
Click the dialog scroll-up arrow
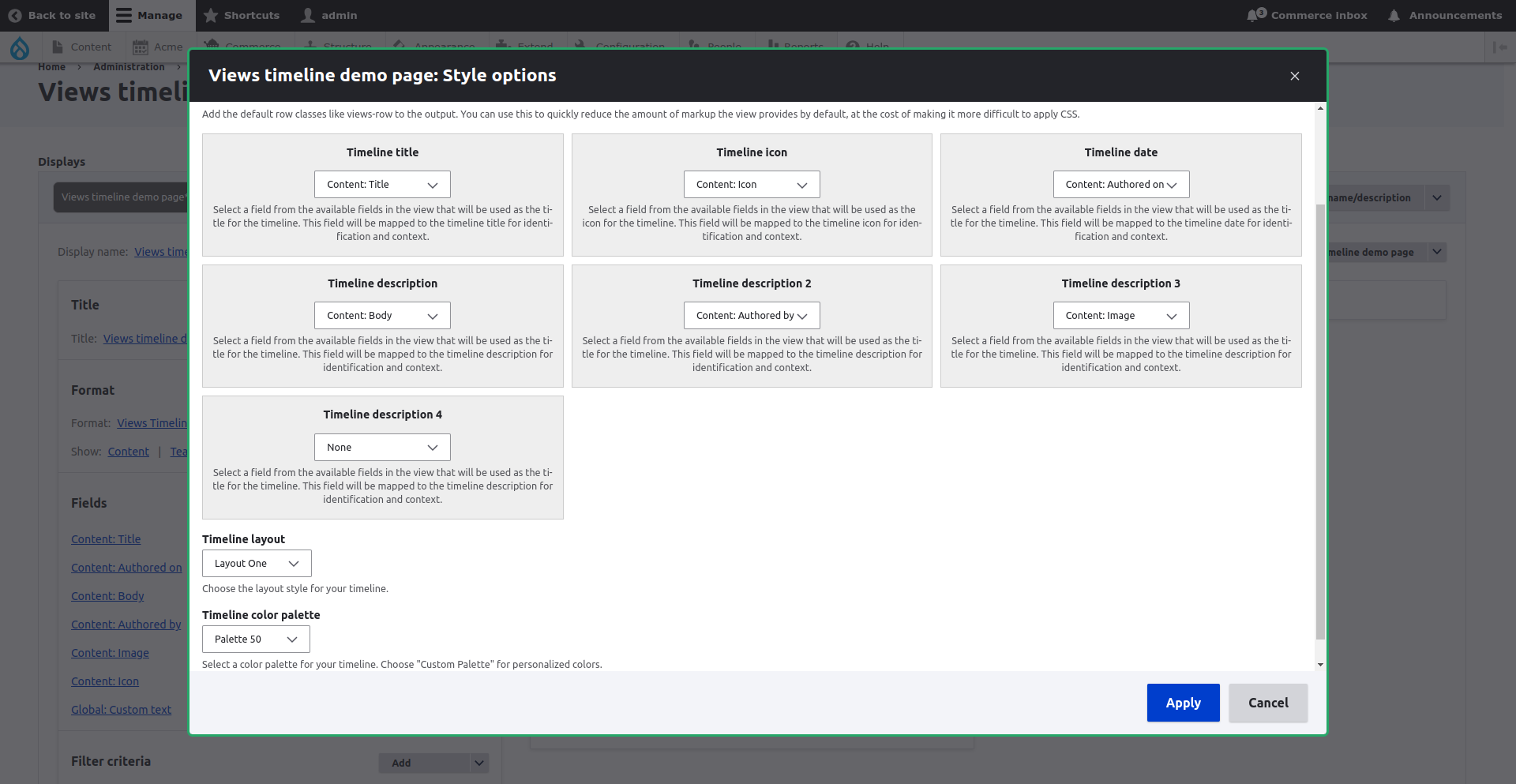point(1320,108)
